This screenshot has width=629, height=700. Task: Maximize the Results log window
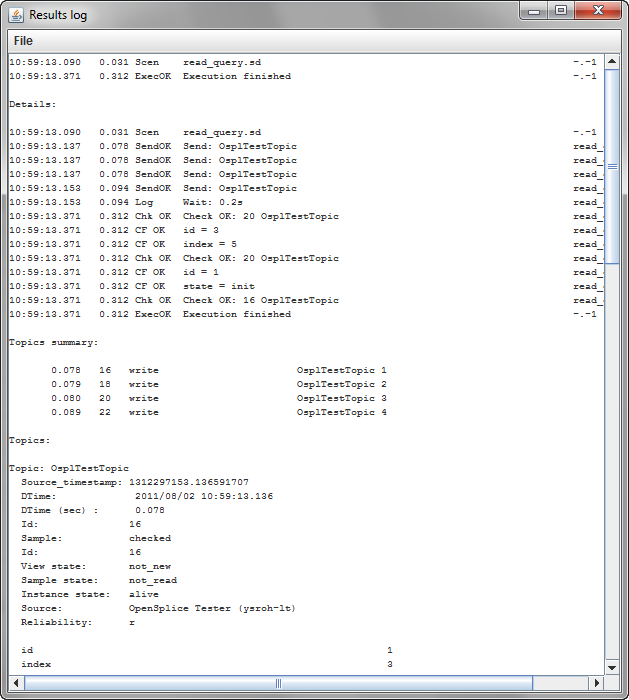coord(561,11)
